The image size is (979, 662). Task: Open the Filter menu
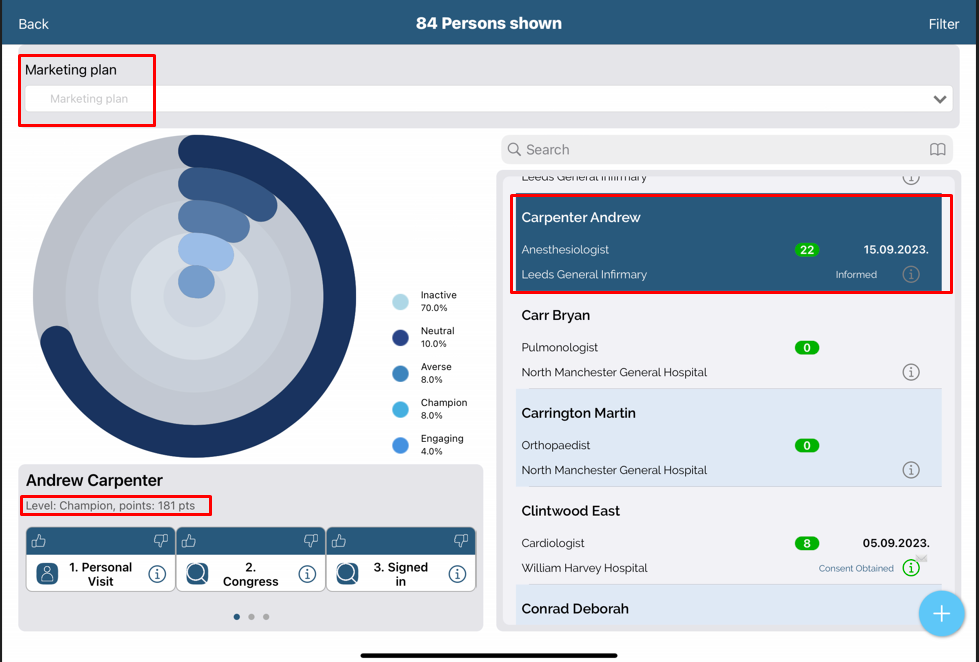point(943,24)
